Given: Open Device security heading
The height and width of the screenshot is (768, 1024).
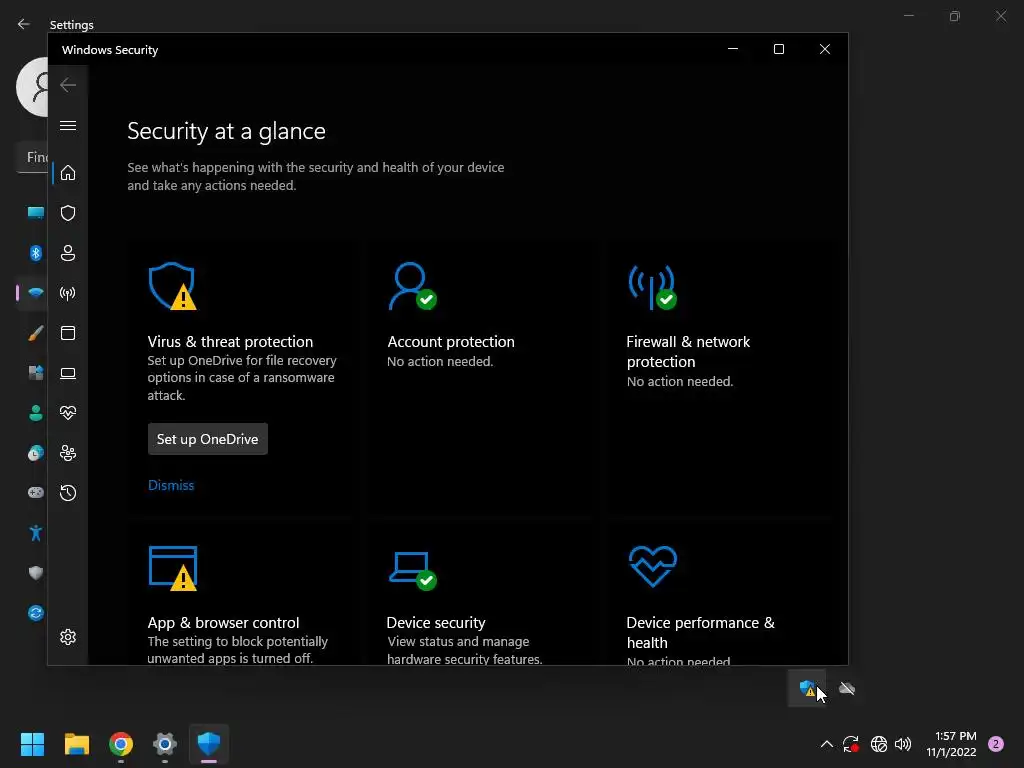Looking at the screenshot, I should pyautogui.click(x=436, y=622).
